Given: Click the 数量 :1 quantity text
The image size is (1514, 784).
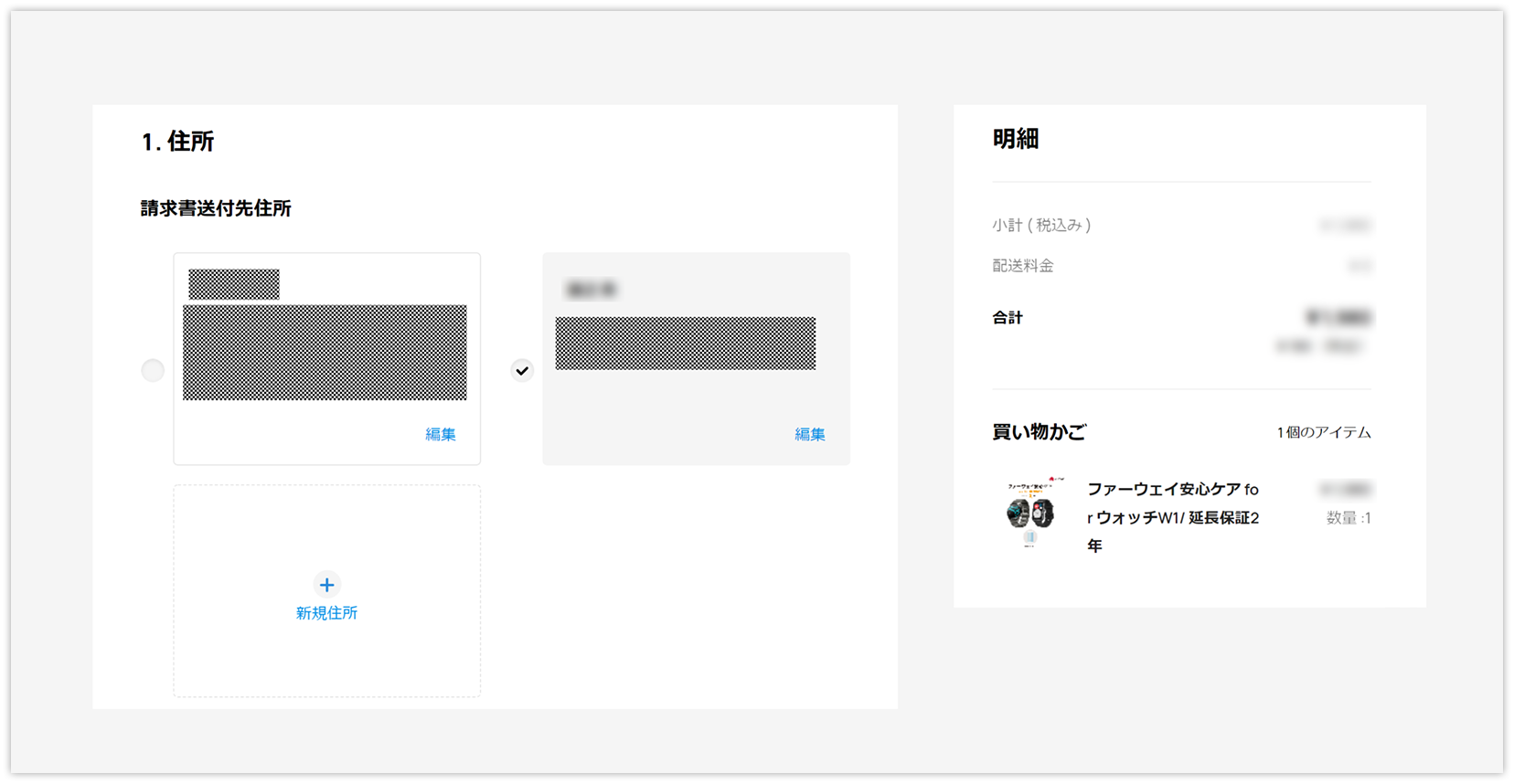Looking at the screenshot, I should click(1348, 518).
